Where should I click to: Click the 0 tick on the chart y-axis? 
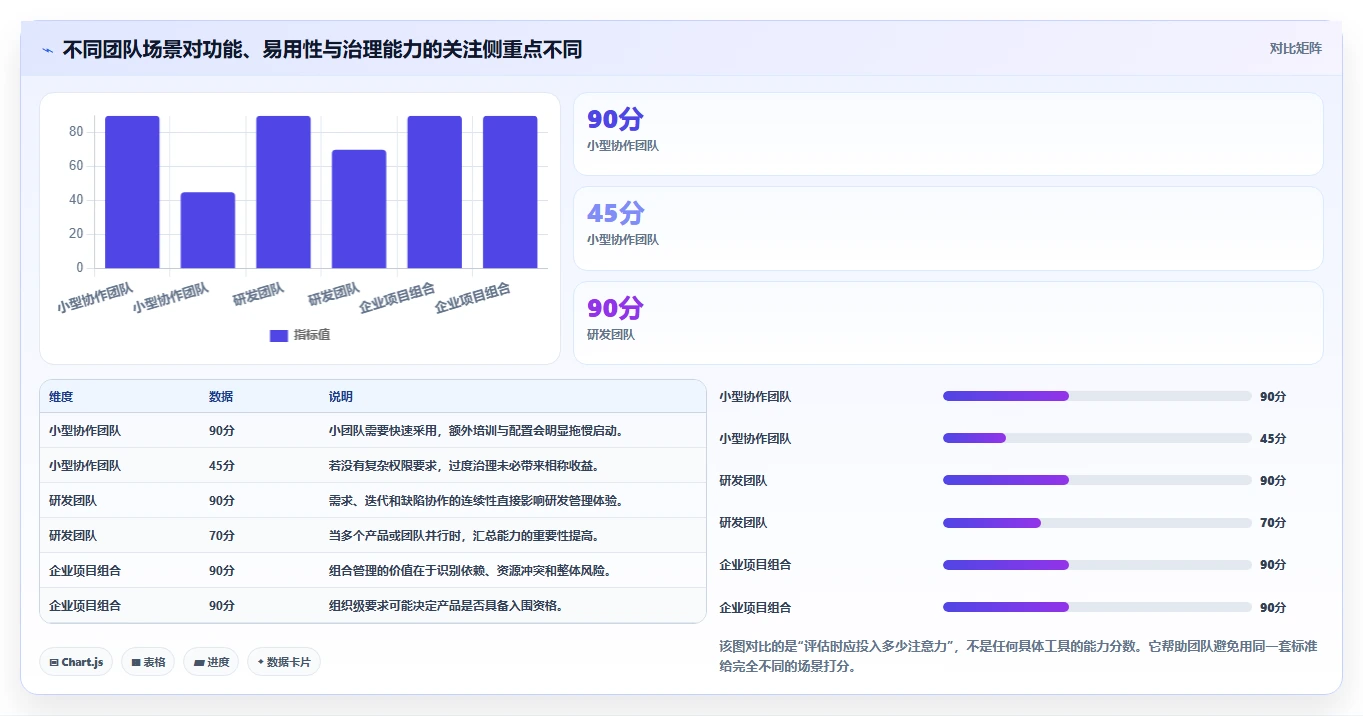click(x=80, y=268)
